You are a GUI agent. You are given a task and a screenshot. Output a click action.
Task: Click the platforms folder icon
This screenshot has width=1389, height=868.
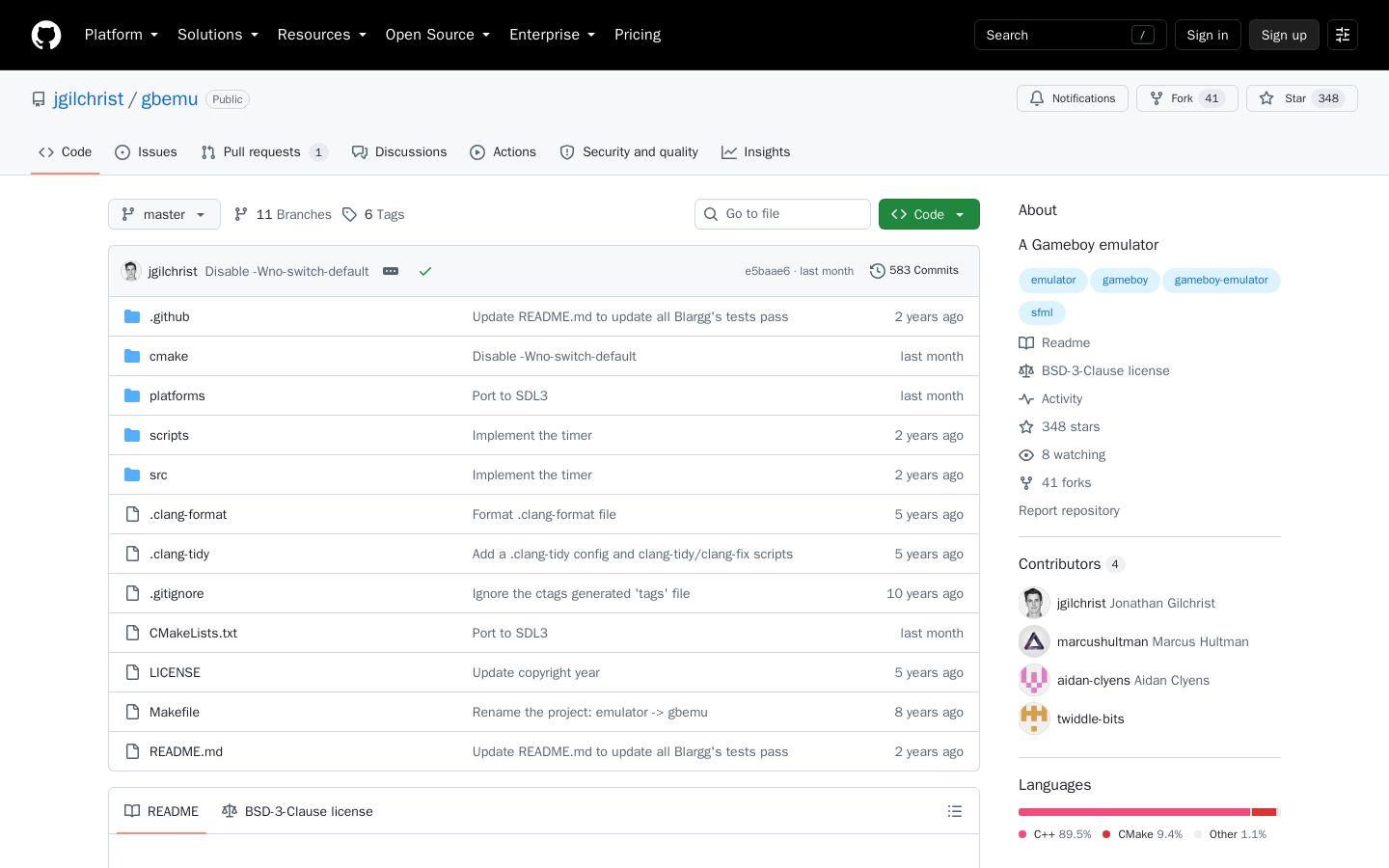click(x=133, y=395)
